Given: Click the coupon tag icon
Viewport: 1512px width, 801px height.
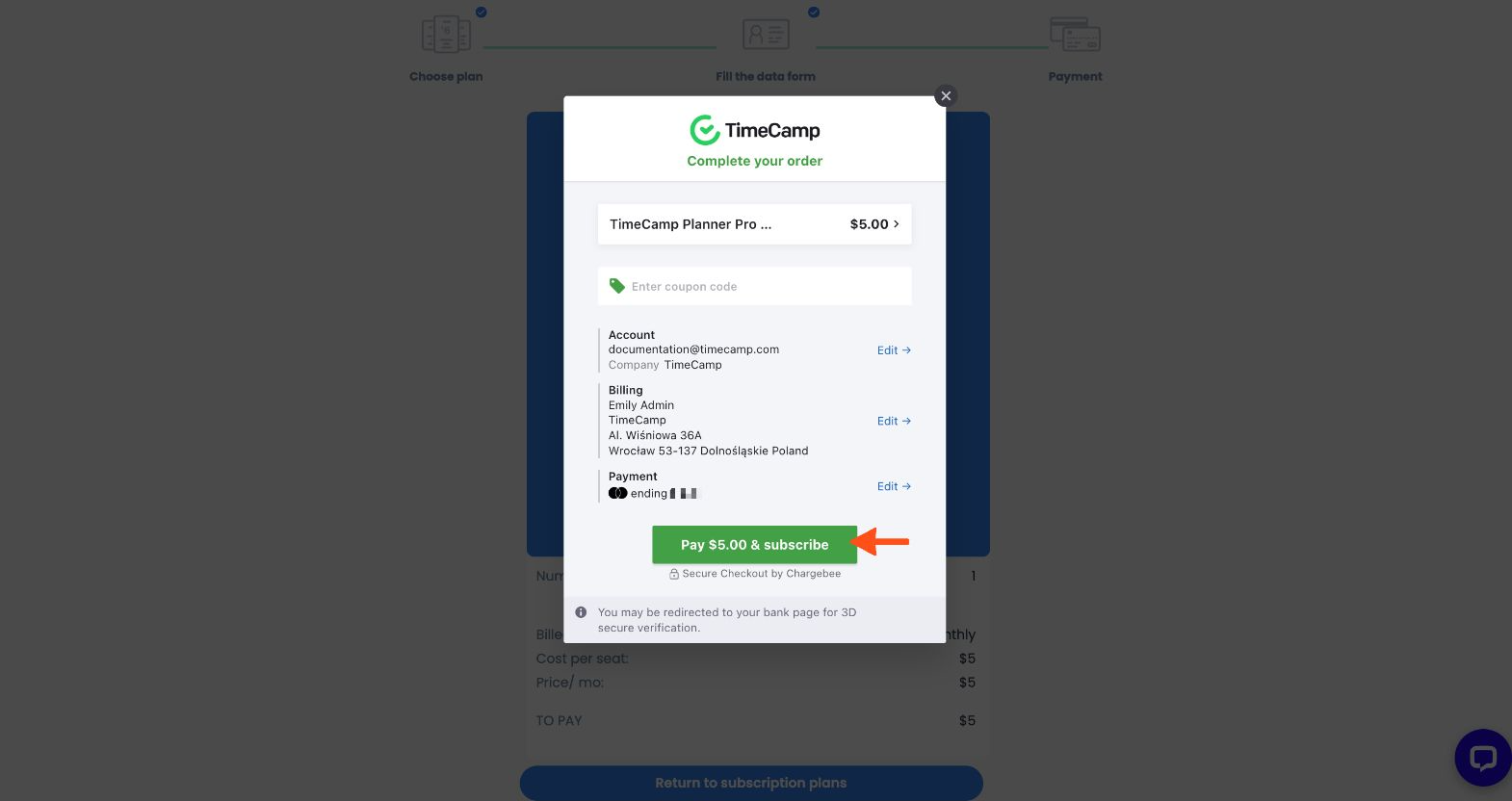Looking at the screenshot, I should 617,286.
